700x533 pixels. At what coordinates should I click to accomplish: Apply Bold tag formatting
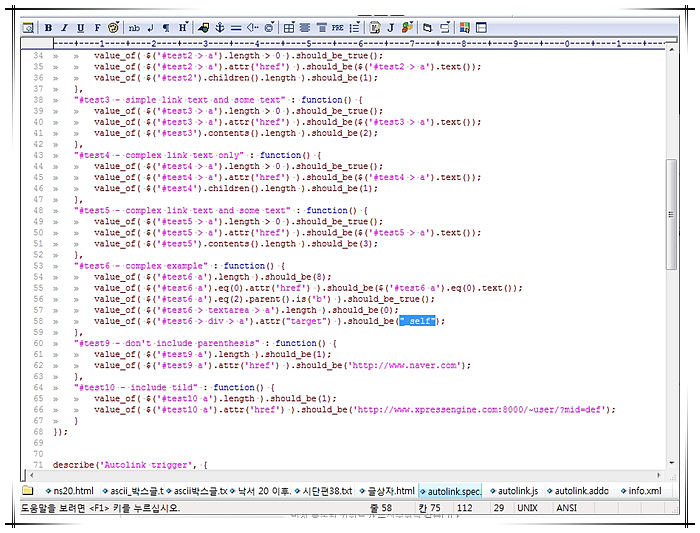tap(48, 28)
